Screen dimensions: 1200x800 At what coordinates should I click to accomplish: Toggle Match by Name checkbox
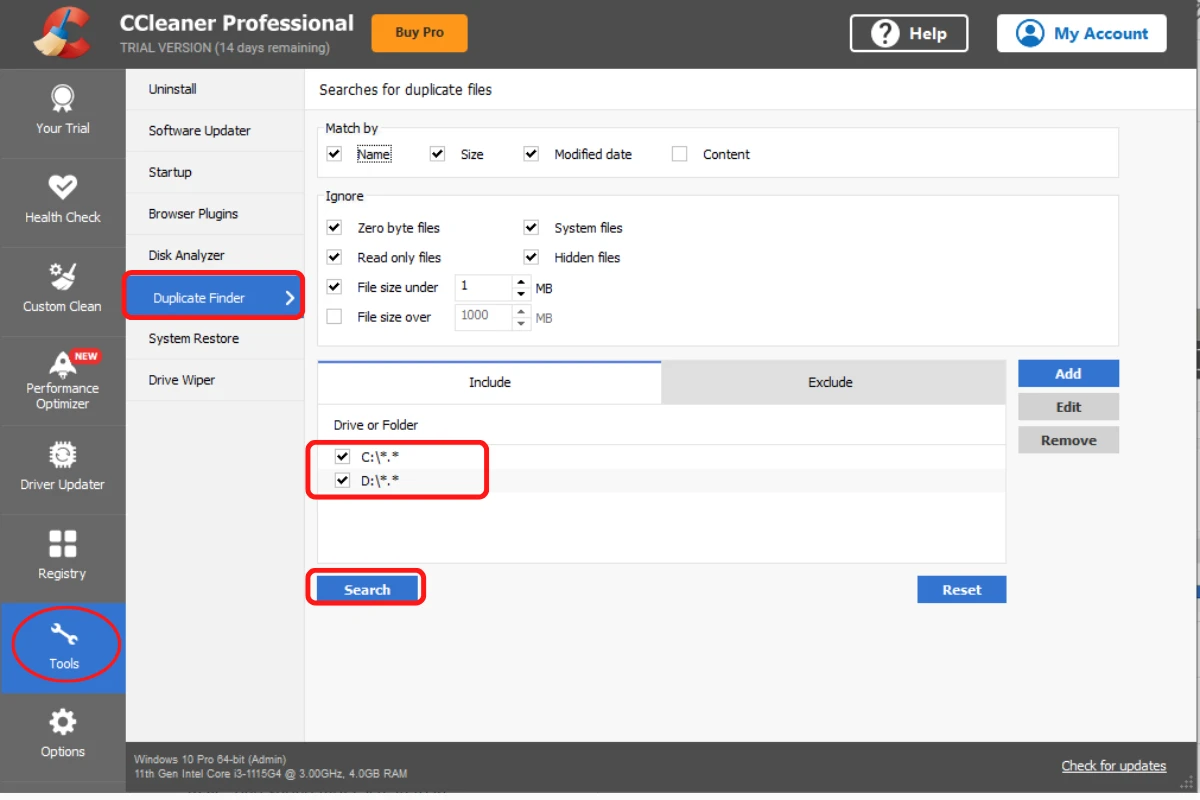(x=334, y=154)
